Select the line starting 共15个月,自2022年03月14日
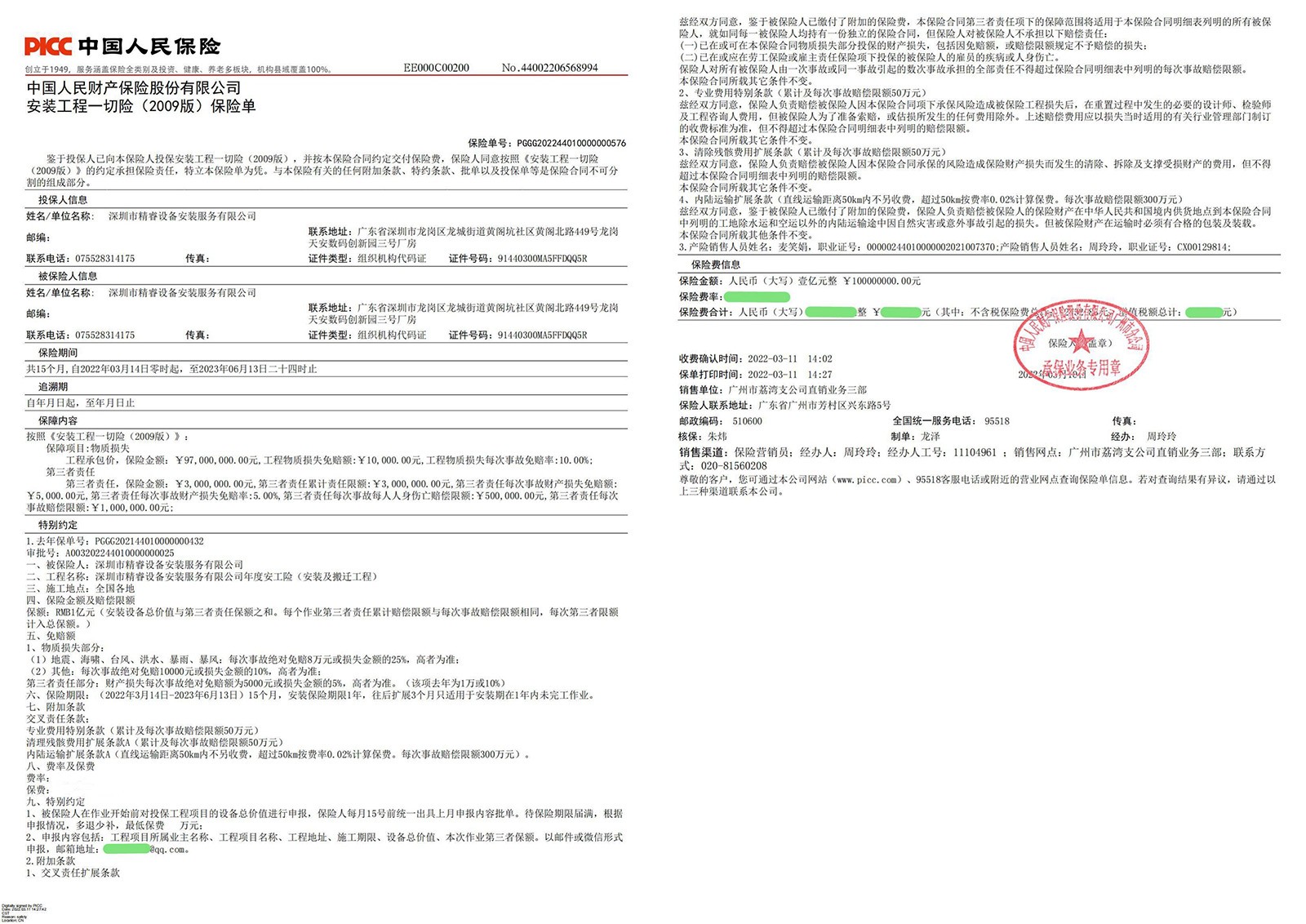Viewport: 1306px width, 924px height. 171,369
